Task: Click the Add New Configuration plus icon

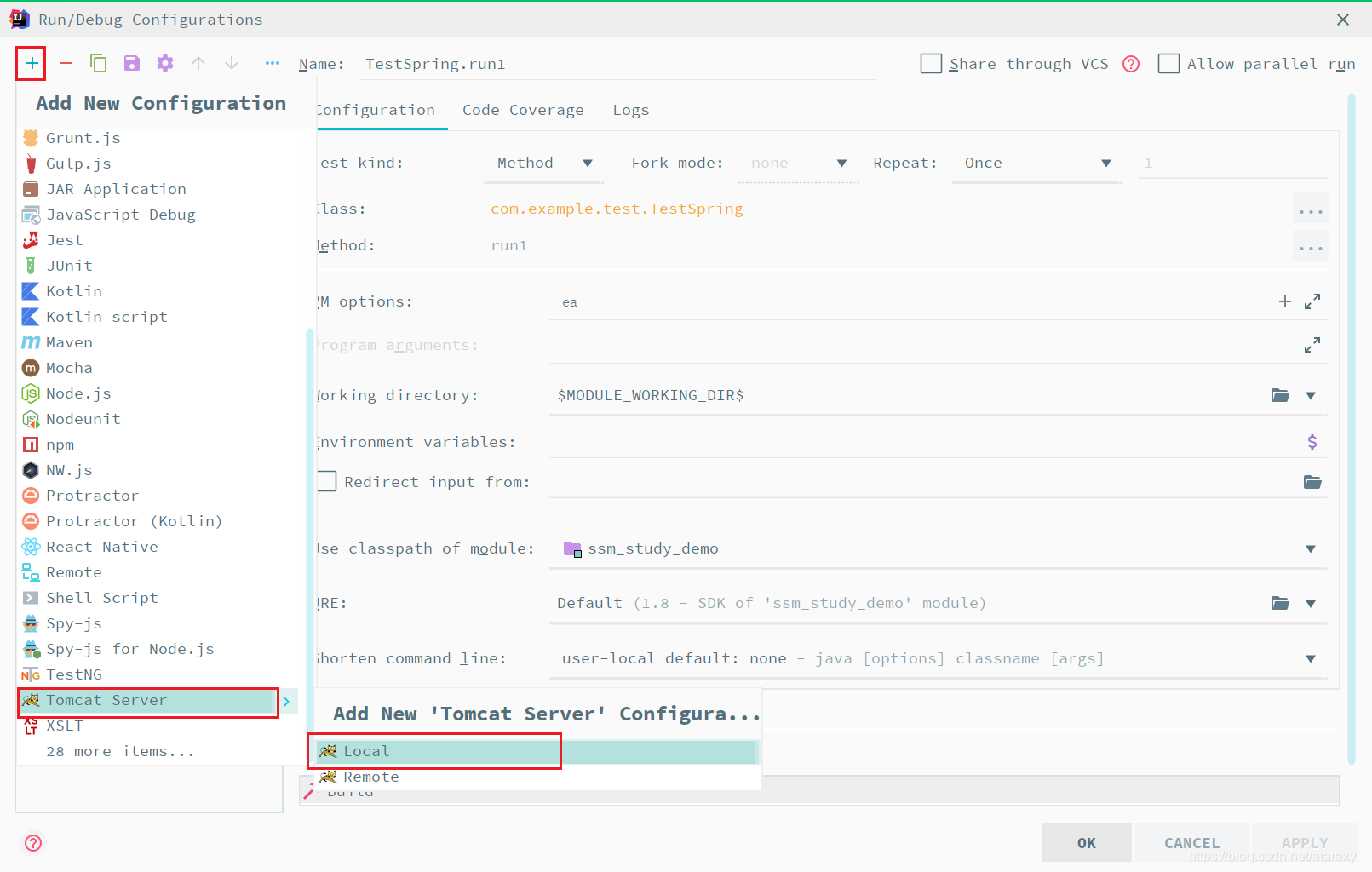Action: pyautogui.click(x=32, y=63)
